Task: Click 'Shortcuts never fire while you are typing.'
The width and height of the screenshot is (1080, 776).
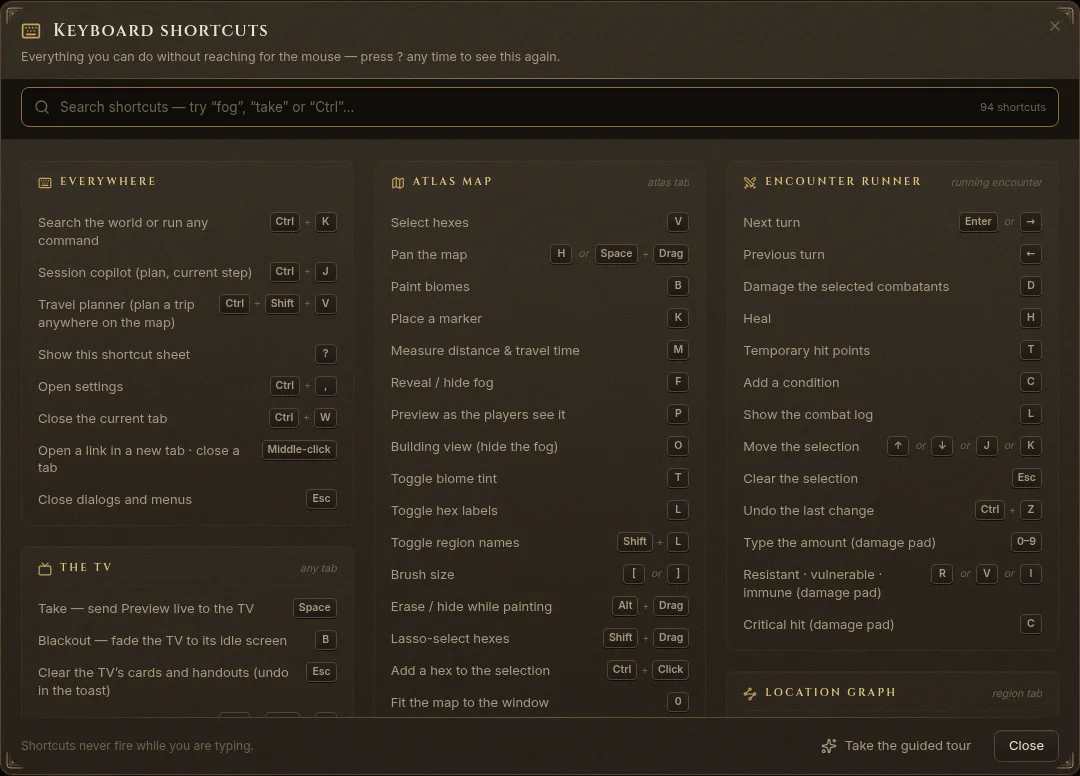Action: pos(137,746)
